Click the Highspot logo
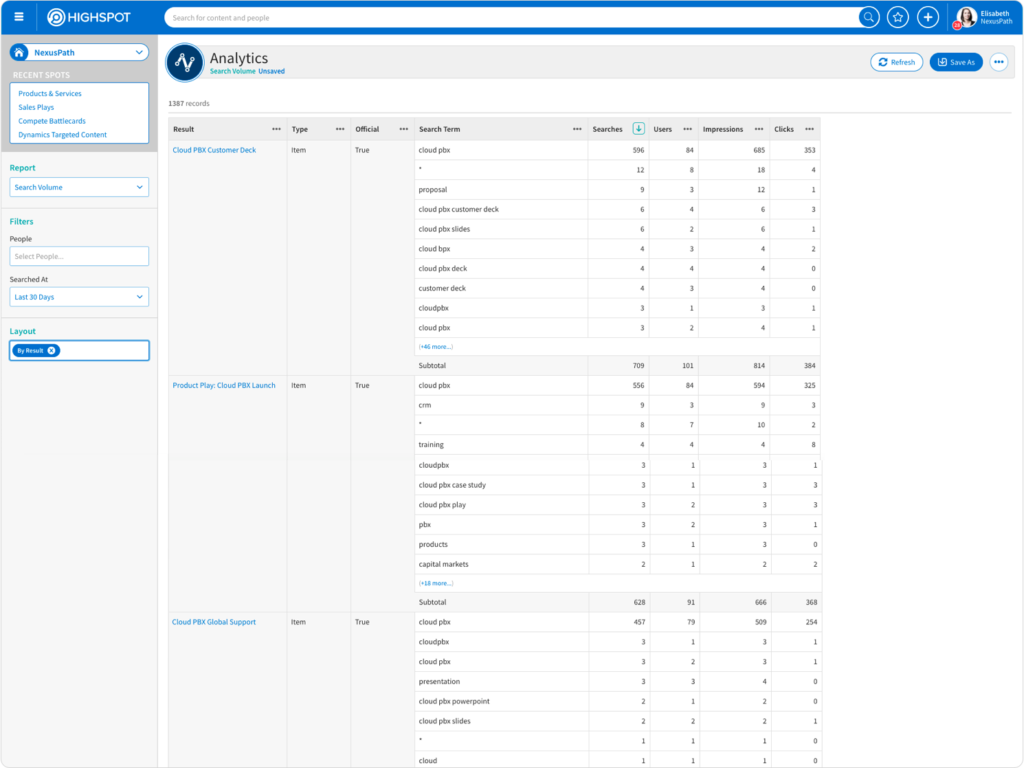This screenshot has width=1024, height=768. pyautogui.click(x=89, y=18)
